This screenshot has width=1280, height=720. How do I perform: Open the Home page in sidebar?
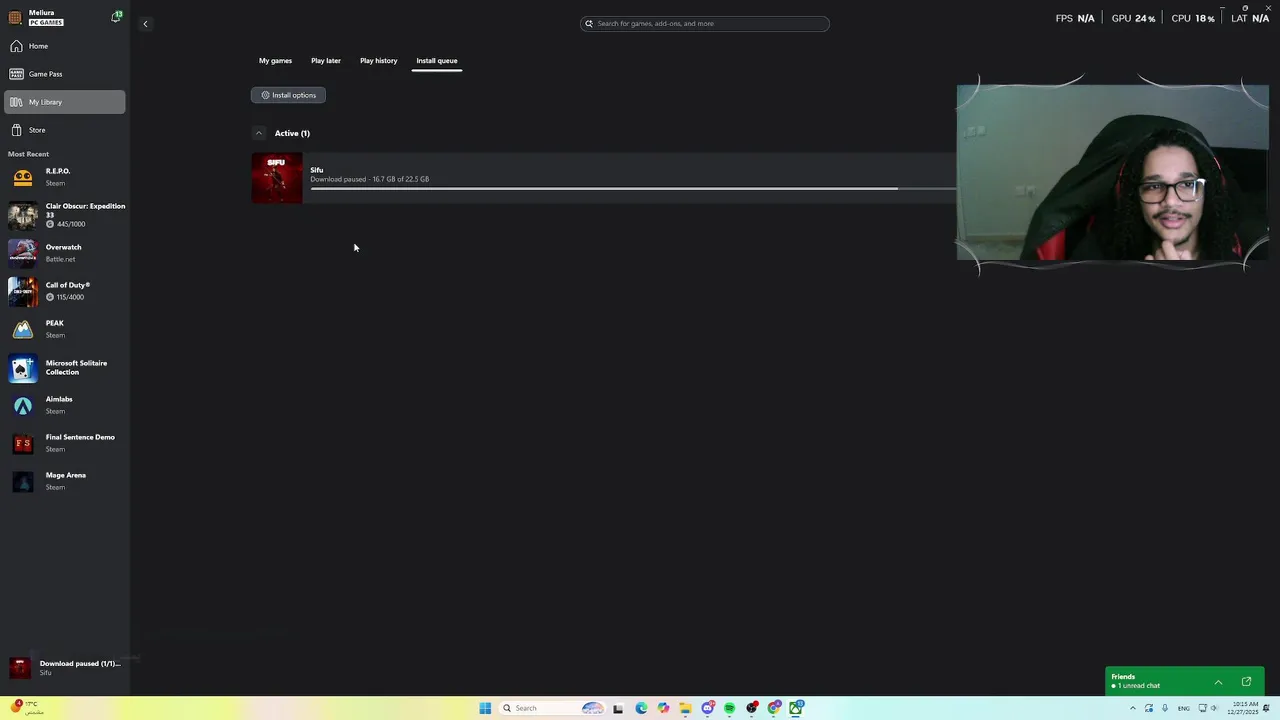[65, 46]
